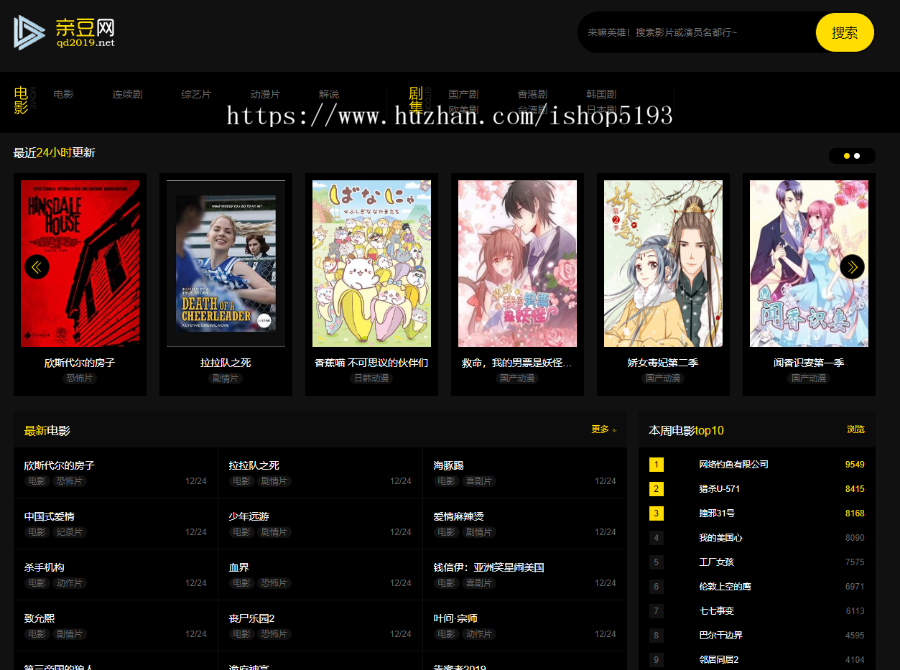
Task: Click the view count 9549
Action: [855, 464]
